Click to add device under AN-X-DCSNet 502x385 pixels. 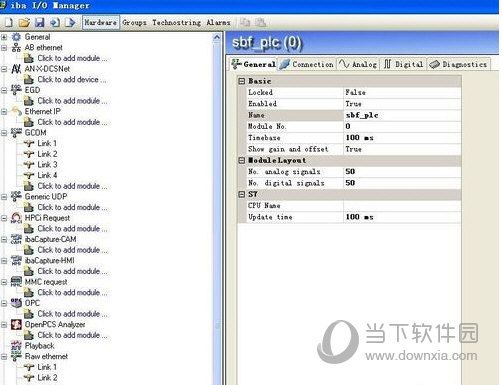pyautogui.click(x=72, y=80)
